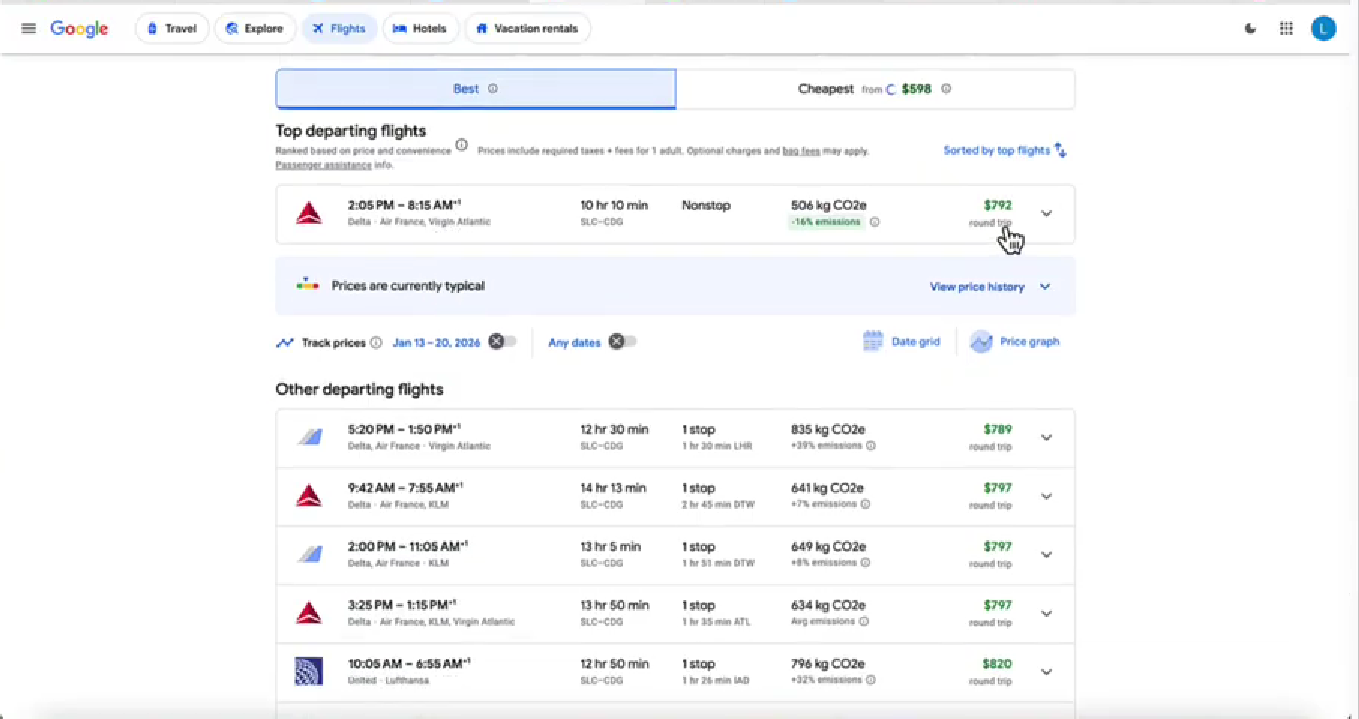Expand the $792 nonstop Delta flight details
Screen dimensions: 1359x719
(x=1046, y=213)
